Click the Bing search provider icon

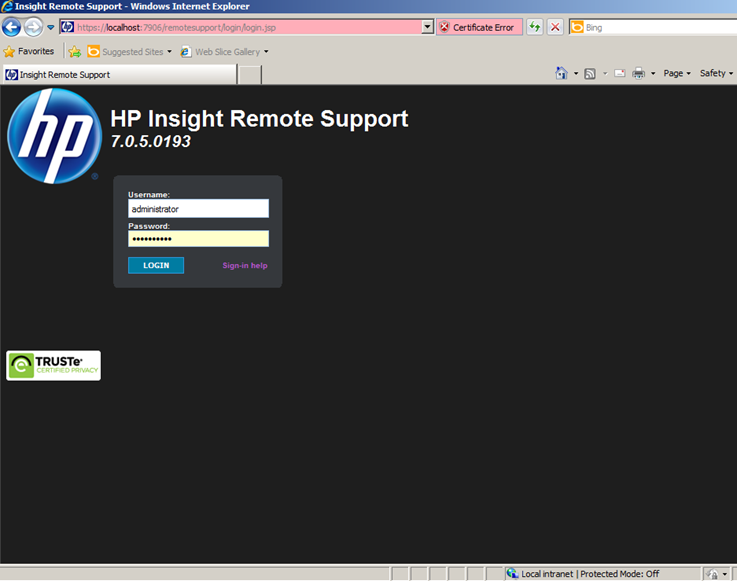pos(577,27)
